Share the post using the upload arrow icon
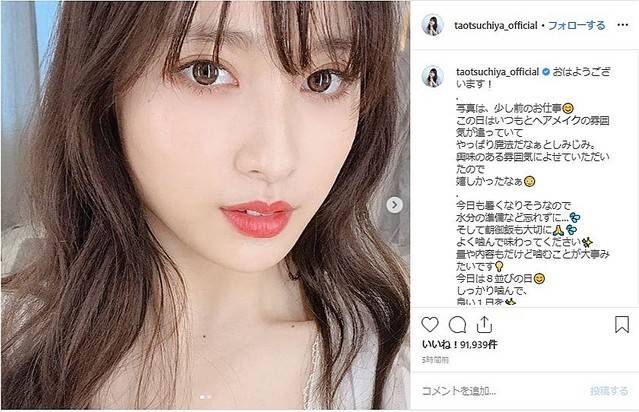The height and width of the screenshot is (412, 639). coord(484,325)
